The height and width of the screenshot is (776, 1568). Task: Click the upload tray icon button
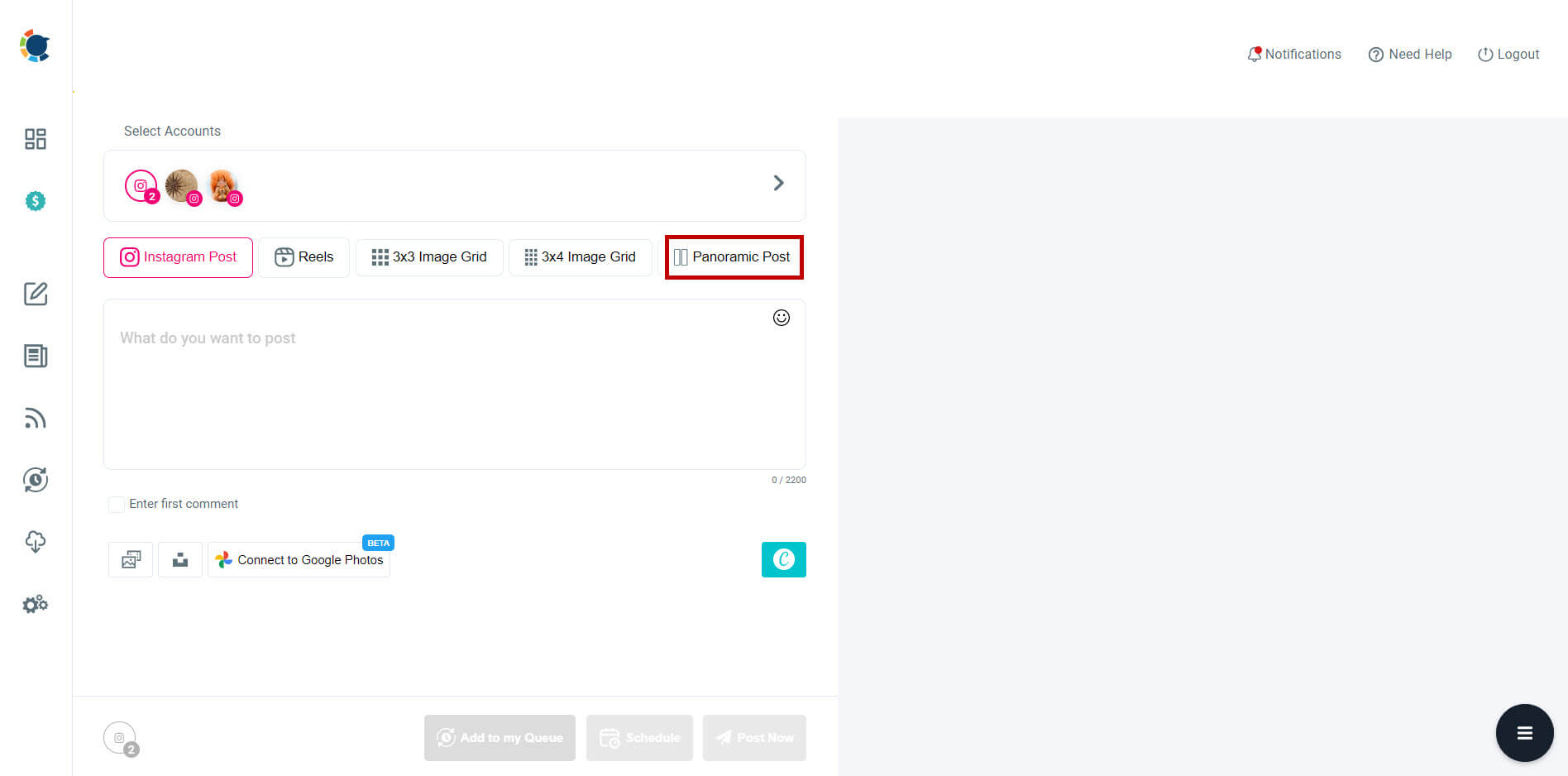tap(180, 560)
